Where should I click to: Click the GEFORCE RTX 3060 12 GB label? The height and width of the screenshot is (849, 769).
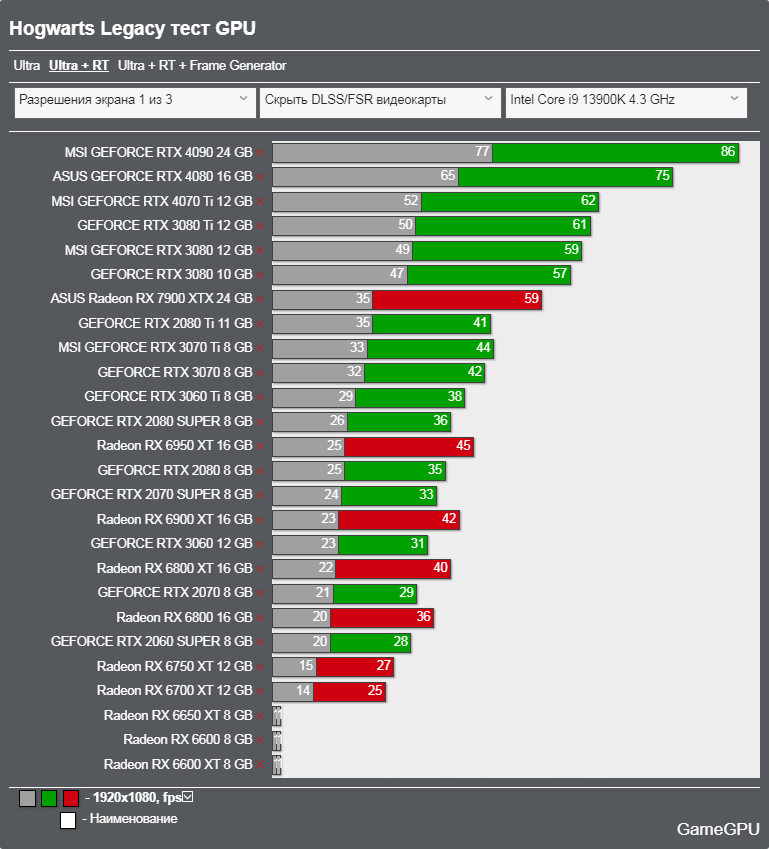coord(172,543)
